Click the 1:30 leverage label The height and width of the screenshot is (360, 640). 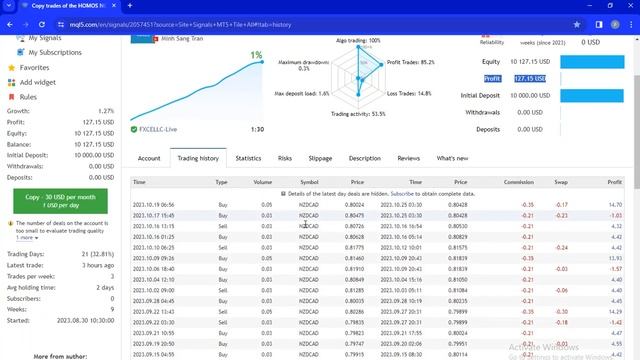pos(257,129)
